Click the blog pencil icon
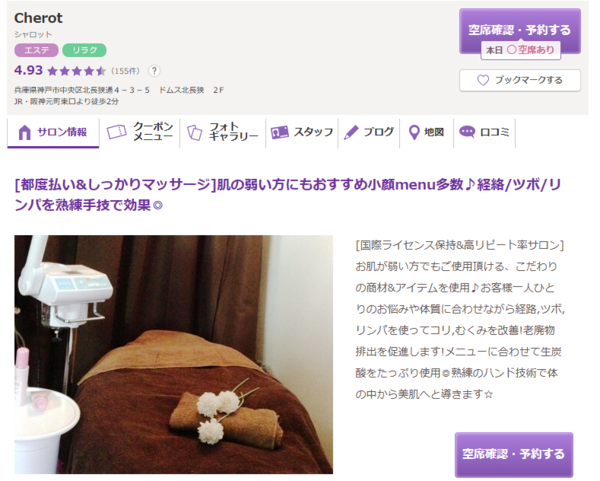Image resolution: width=600 pixels, height=481 pixels. coord(351,132)
